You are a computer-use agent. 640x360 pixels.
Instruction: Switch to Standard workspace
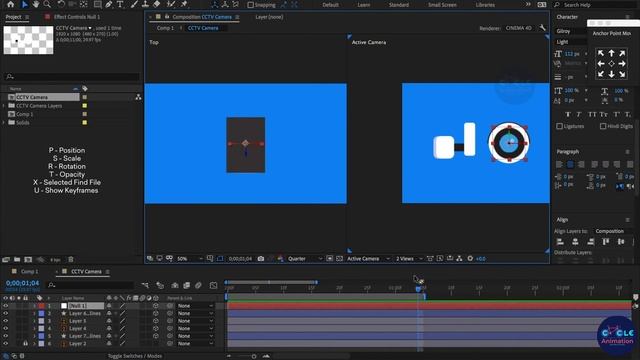399,5
